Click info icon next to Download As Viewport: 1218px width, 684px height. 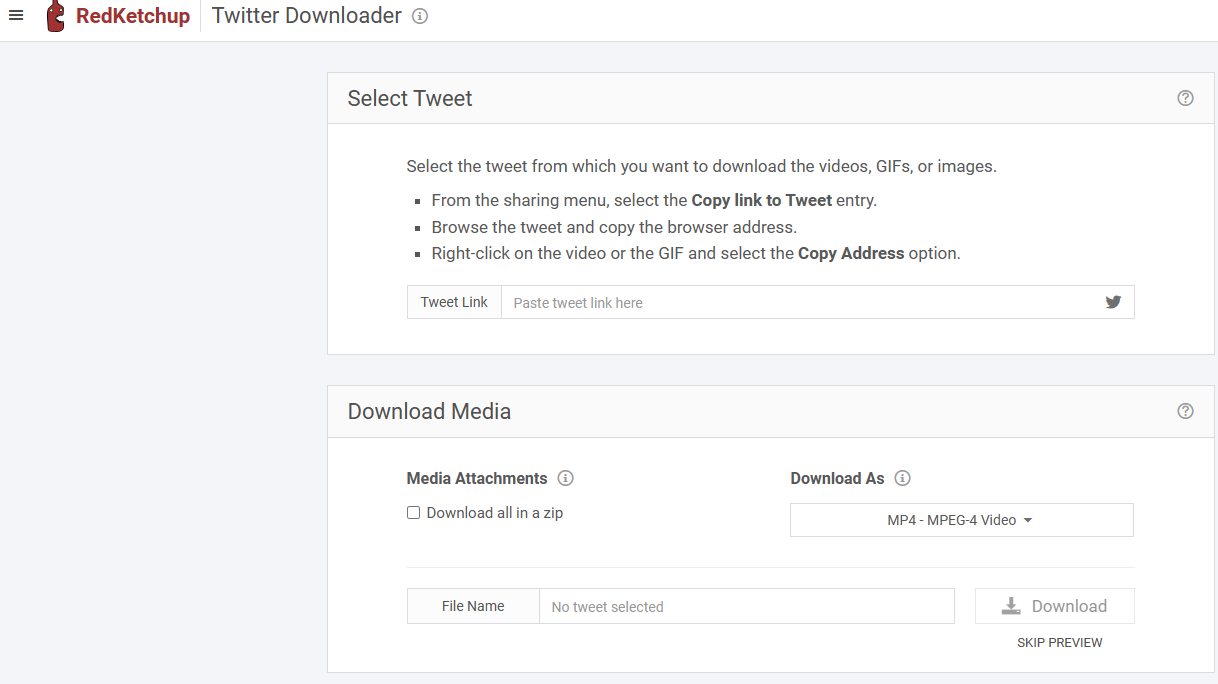point(902,478)
